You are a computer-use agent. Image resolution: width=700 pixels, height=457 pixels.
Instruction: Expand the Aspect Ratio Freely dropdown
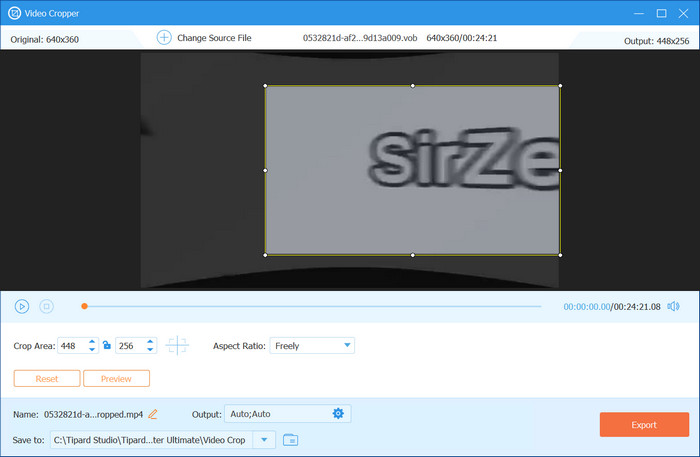(312, 346)
